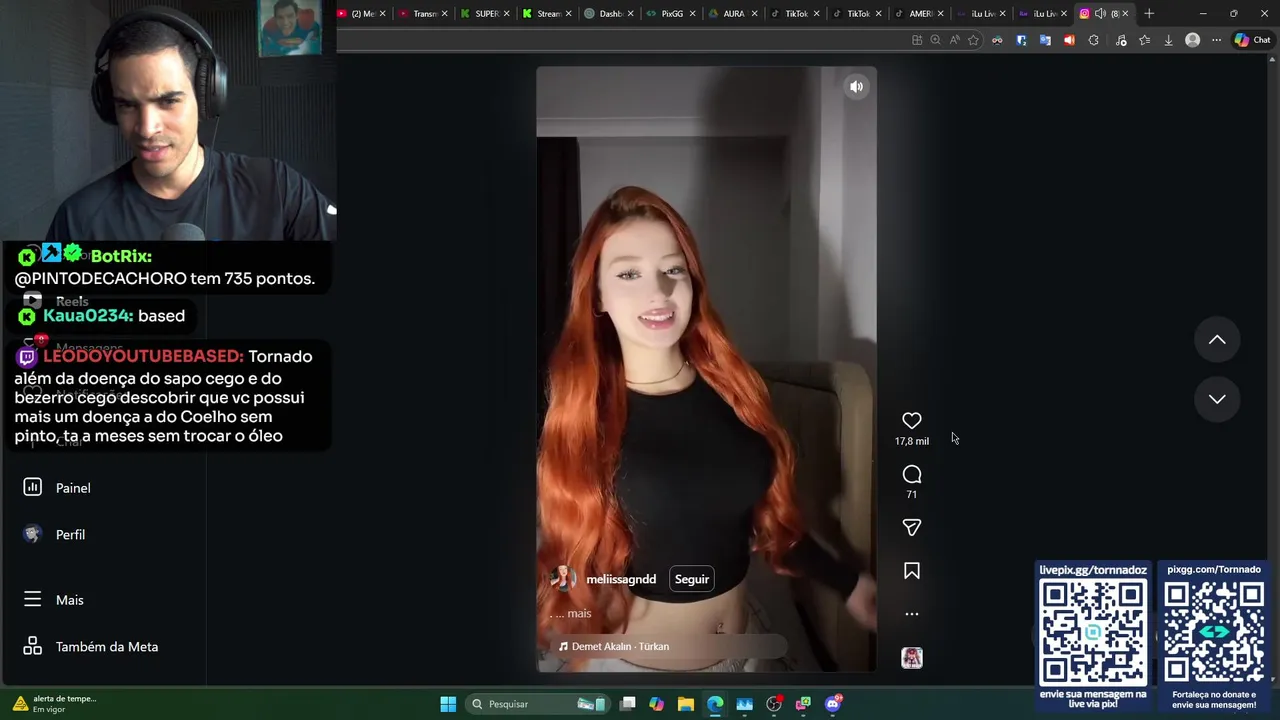Open the 'alerta de tempe...' weather widget
The height and width of the screenshot is (720, 1280).
56,704
